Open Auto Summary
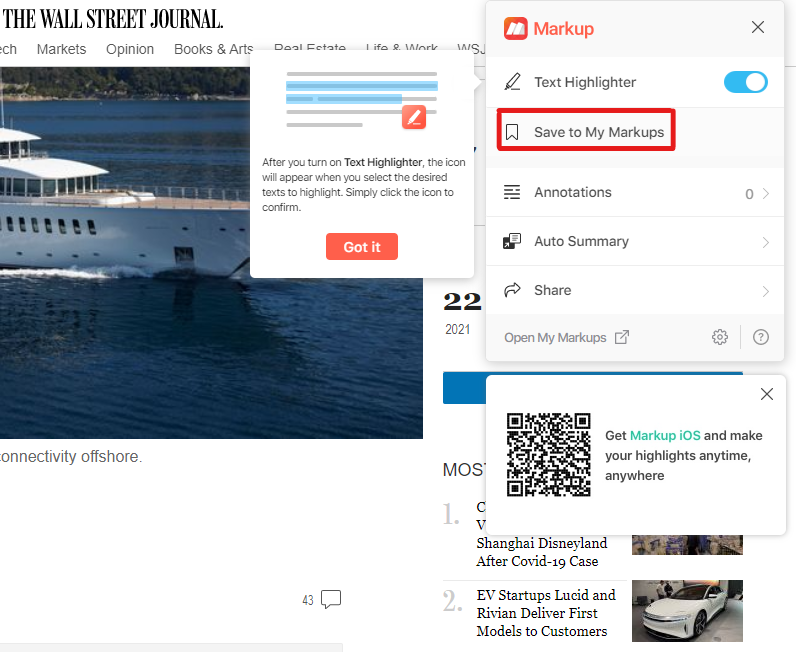The height and width of the screenshot is (652, 796). tap(635, 242)
